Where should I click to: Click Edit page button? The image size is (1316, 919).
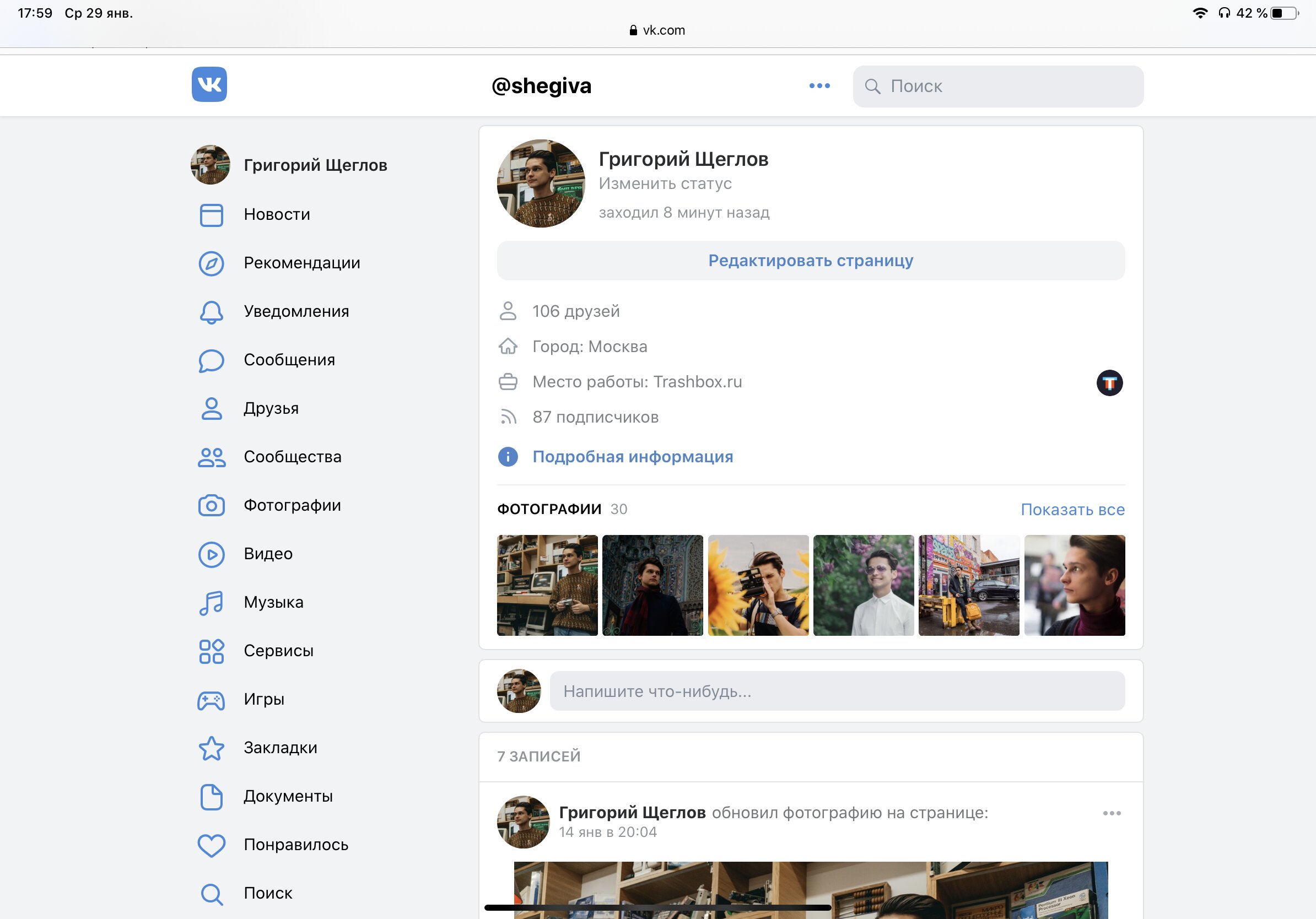(x=811, y=261)
